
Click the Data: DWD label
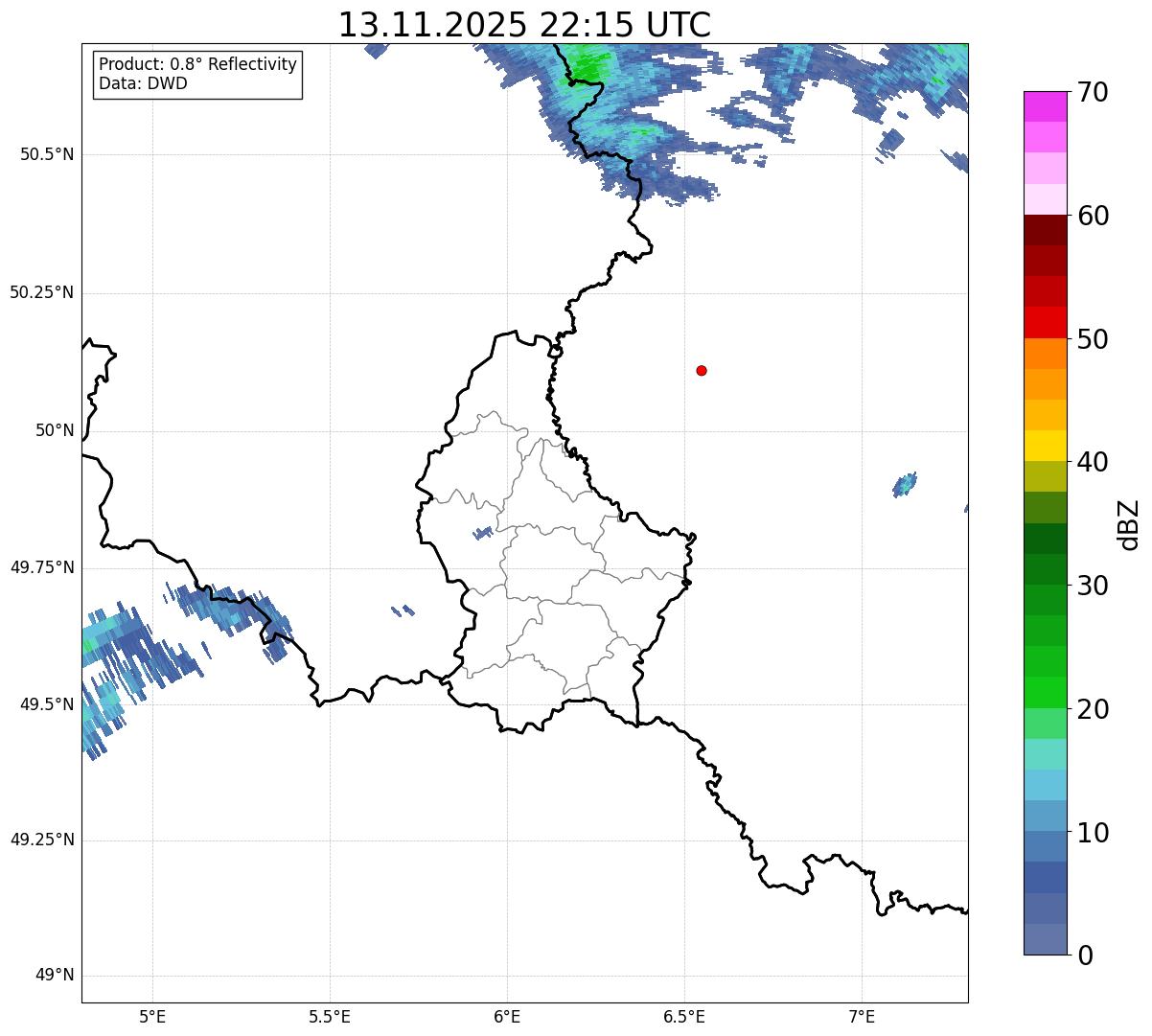[144, 83]
